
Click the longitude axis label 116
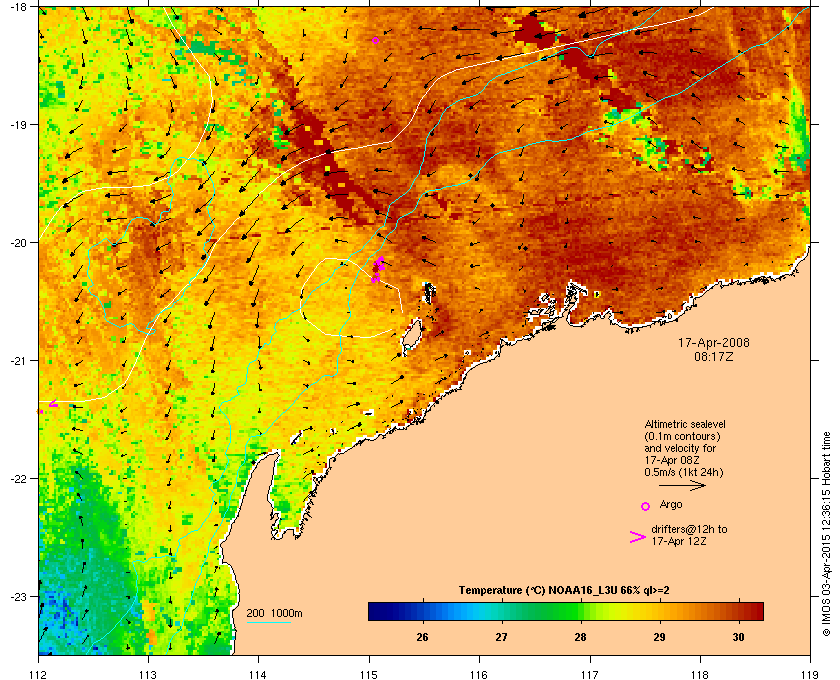tap(479, 675)
